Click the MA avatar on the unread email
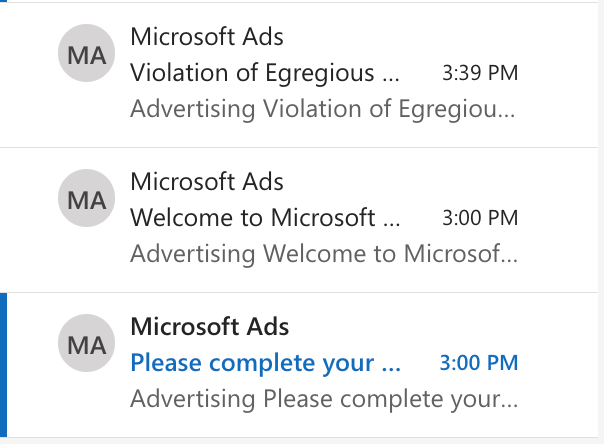 tap(86, 344)
